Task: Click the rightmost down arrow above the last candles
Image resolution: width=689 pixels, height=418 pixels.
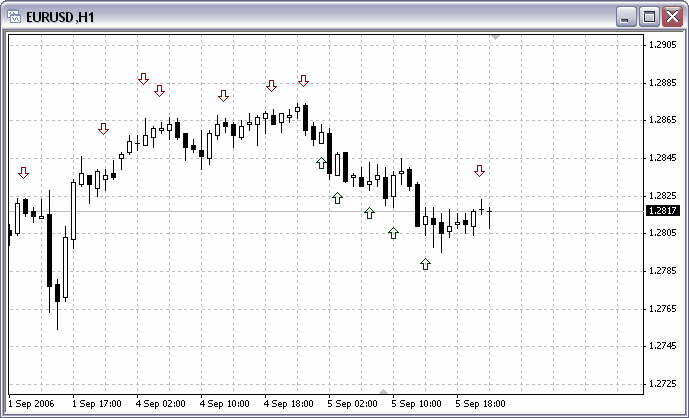Action: pos(480,171)
